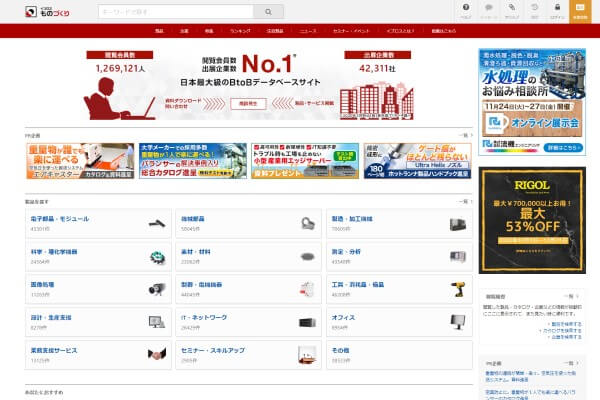Open the history clock icon in header
This screenshot has width=600, height=400.
coord(535,11)
